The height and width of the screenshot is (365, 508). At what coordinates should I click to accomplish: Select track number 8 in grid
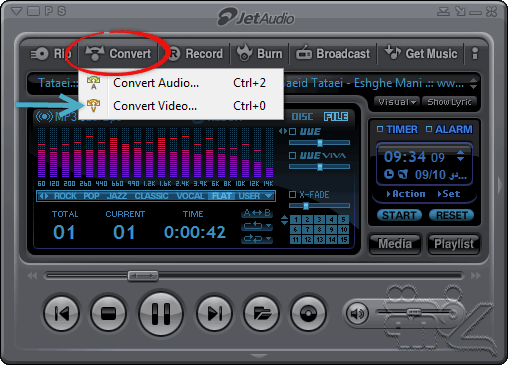pos(319,229)
